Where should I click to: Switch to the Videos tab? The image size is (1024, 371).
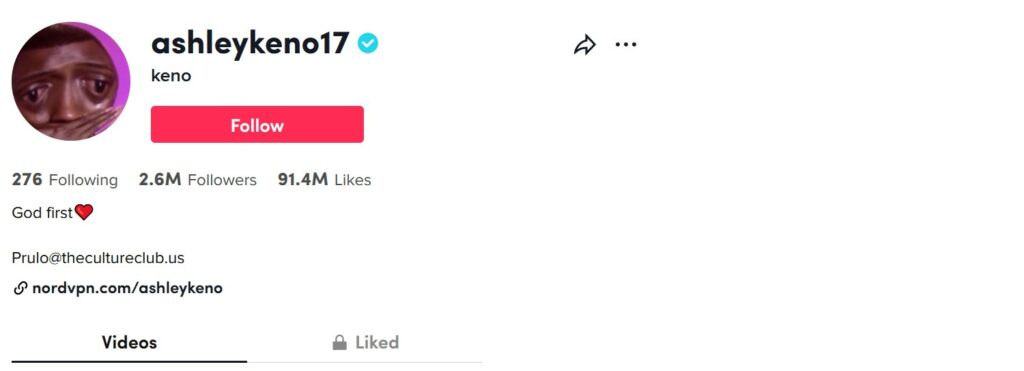(x=129, y=343)
